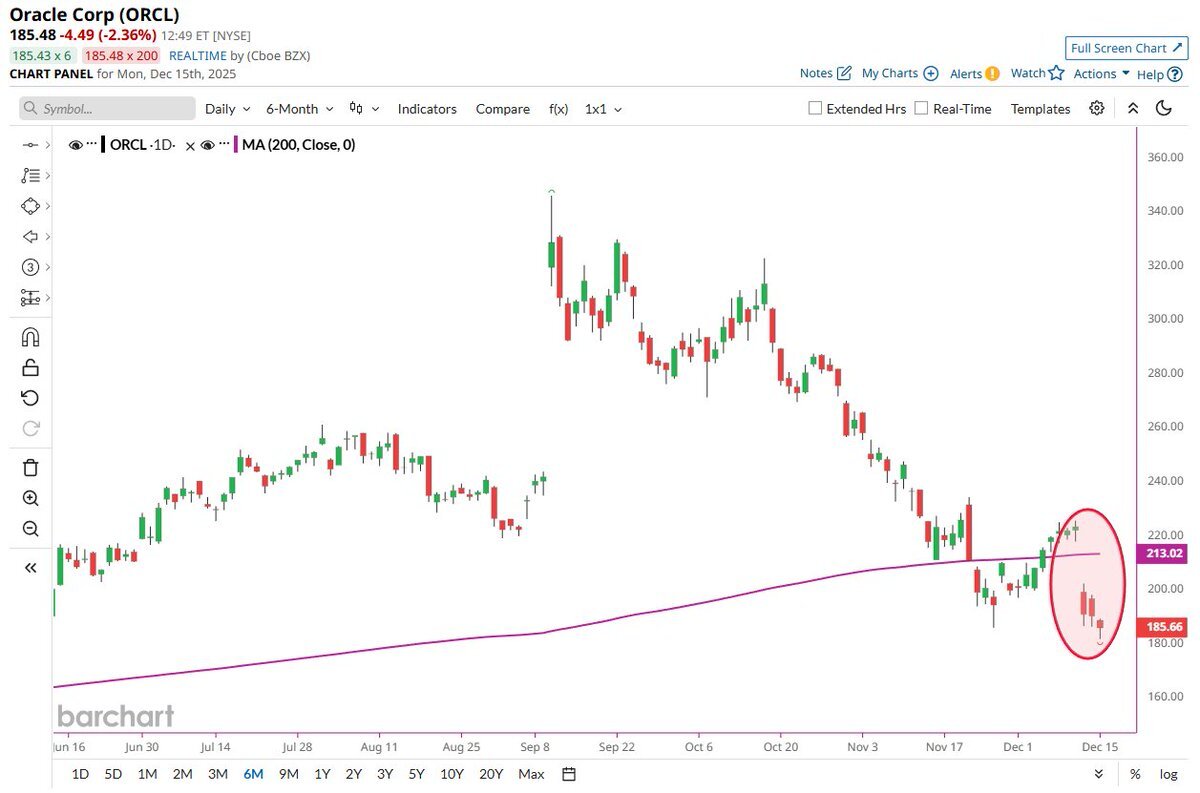Enable the Real-Time checkbox
Image resolution: width=1200 pixels, height=793 pixels.
click(x=921, y=108)
